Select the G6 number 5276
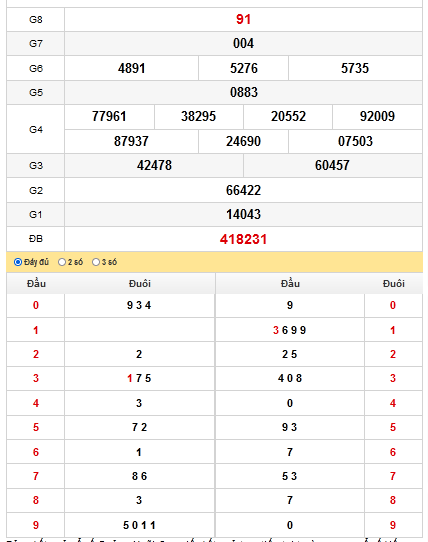This screenshot has width=428, height=542. point(244,68)
